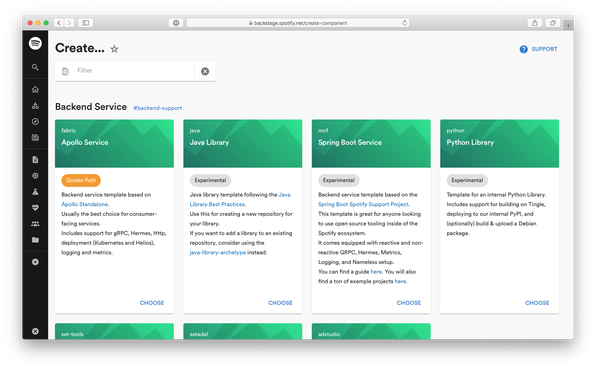596x369 pixels.
Task: Choose the Java Library template
Action: (x=280, y=303)
